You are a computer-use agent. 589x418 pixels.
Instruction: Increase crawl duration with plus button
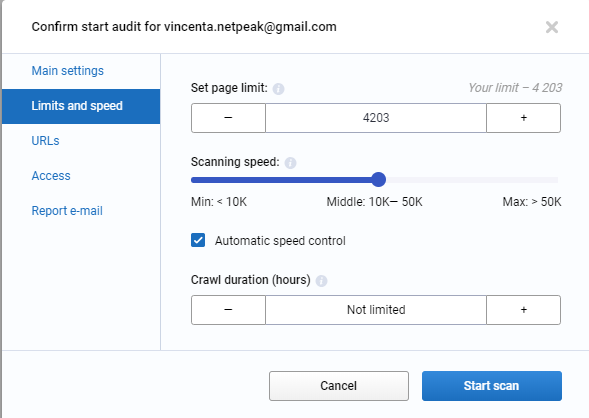pyautogui.click(x=524, y=310)
